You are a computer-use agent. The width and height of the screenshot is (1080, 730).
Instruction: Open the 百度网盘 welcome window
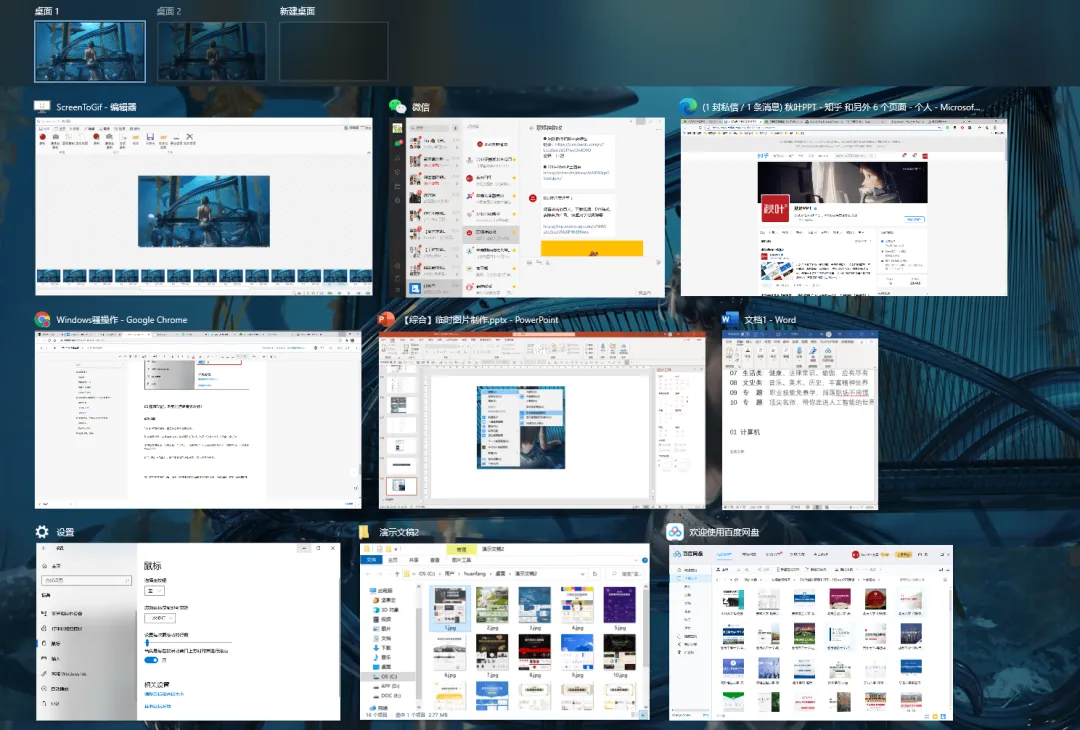click(x=810, y=630)
